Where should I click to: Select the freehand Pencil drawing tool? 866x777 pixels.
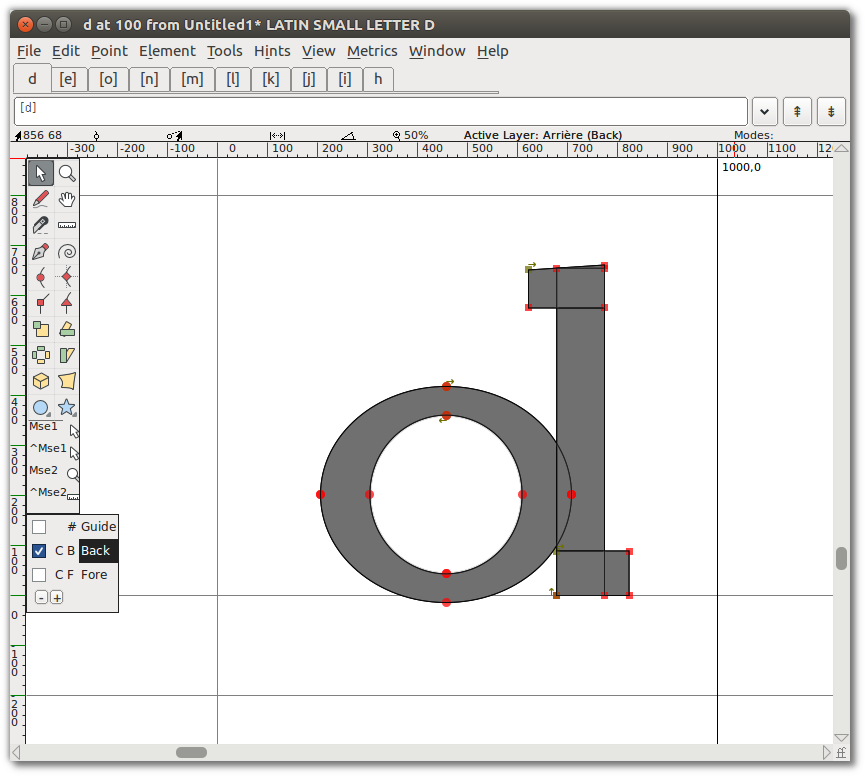41,198
